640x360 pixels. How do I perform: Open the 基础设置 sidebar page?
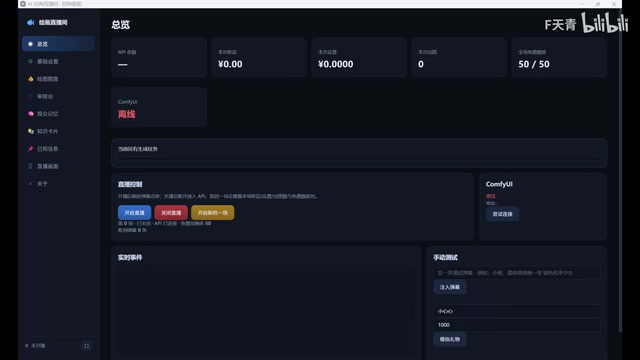[58, 61]
